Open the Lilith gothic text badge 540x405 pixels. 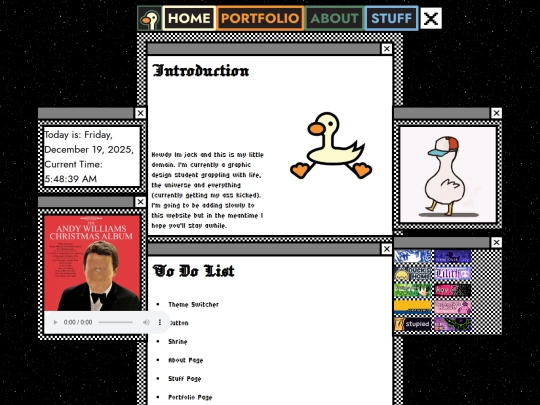pyautogui.click(x=453, y=273)
